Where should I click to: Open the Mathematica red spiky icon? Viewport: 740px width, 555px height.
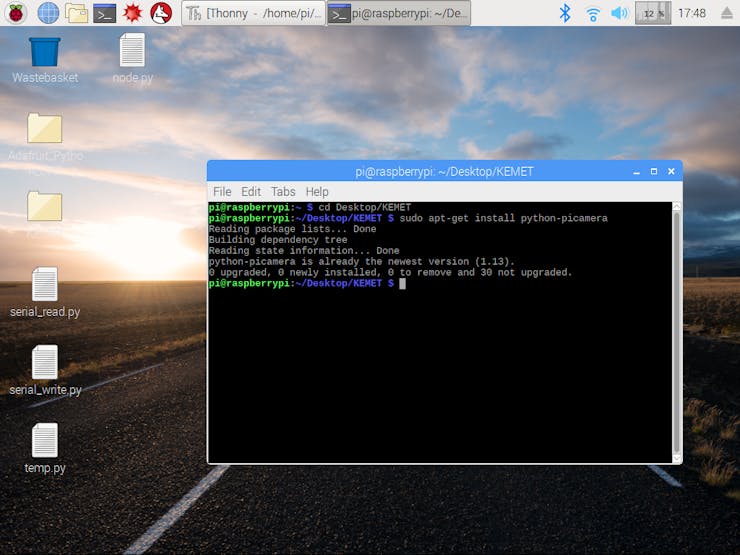[x=133, y=13]
